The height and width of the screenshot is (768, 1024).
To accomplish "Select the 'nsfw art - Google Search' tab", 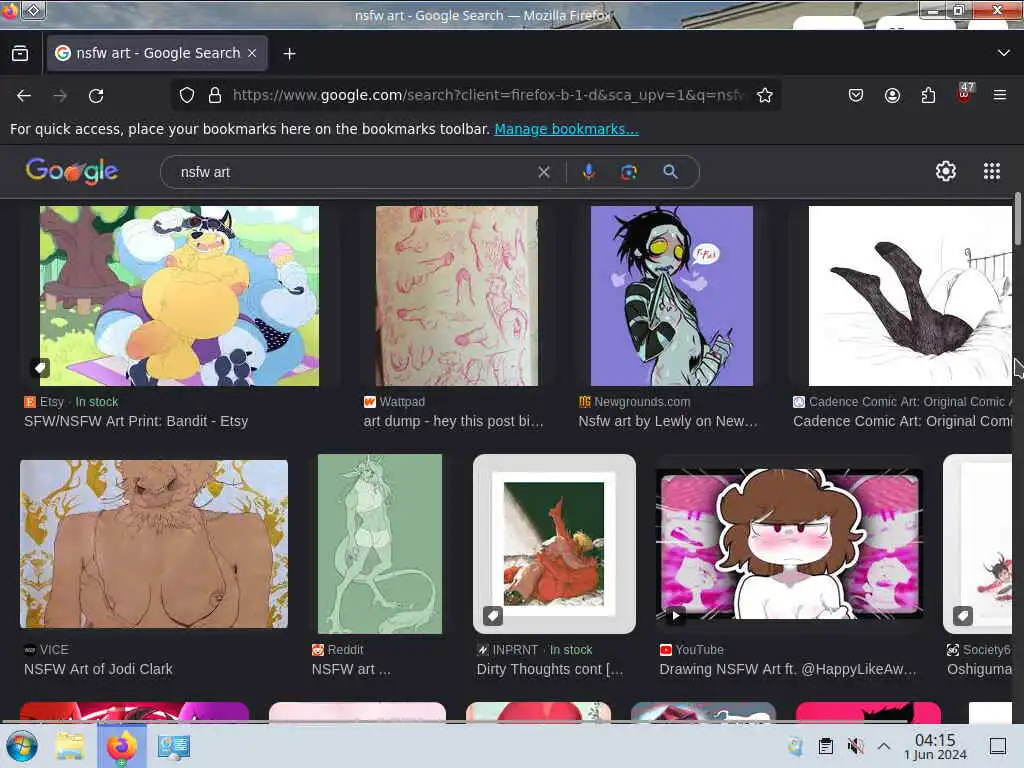I will coord(157,53).
